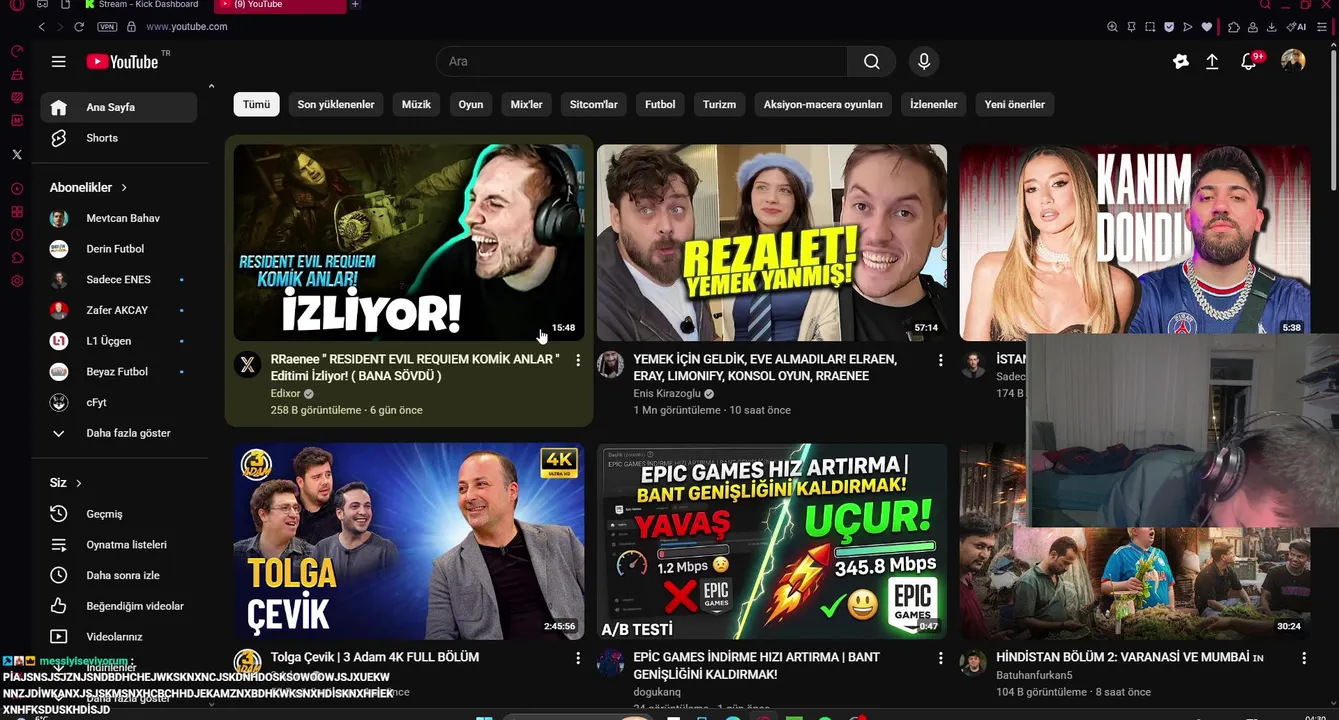Open the YouTube guide hamburger menu
The width and height of the screenshot is (1339, 720).
(x=58, y=62)
